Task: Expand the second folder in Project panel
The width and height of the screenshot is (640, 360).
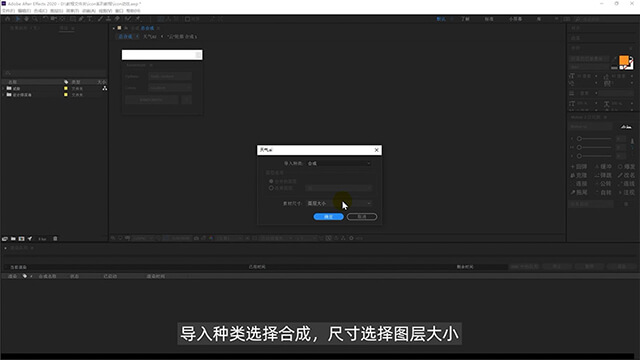Action: coord(4,95)
